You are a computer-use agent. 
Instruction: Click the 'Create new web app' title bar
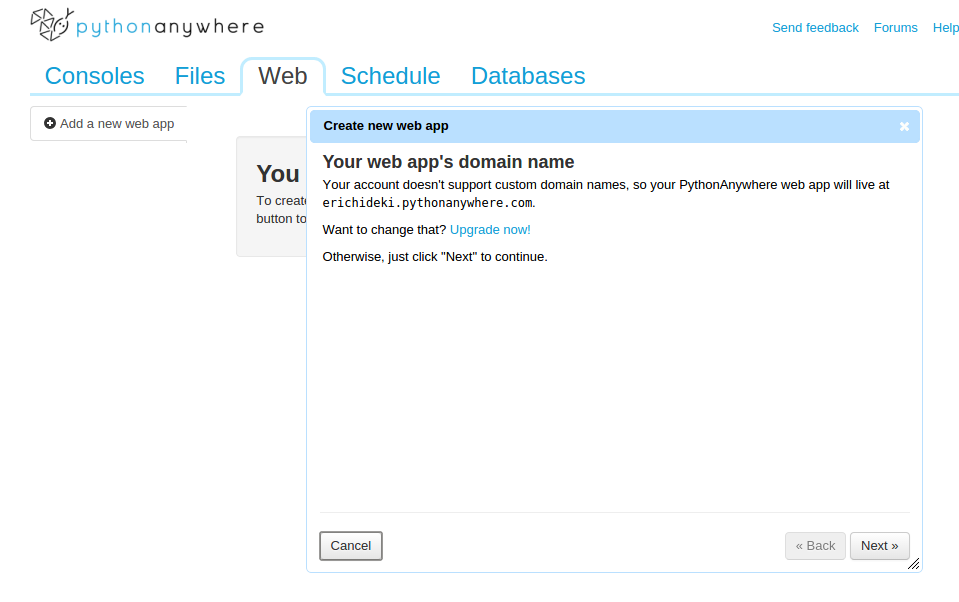pos(615,126)
